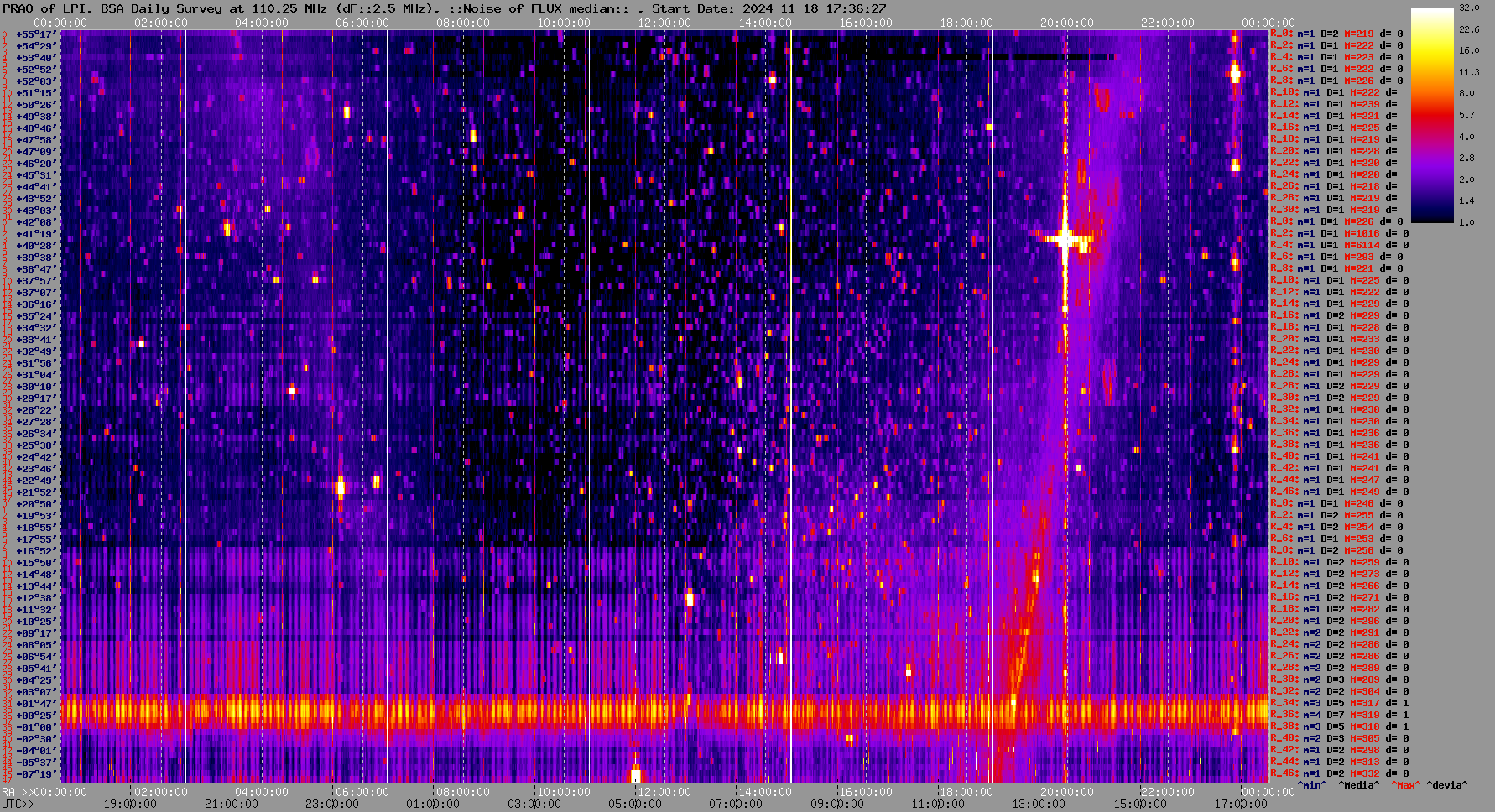Click the statistics row containing 'M=310'
1495x812 pixels.
coord(1340,726)
